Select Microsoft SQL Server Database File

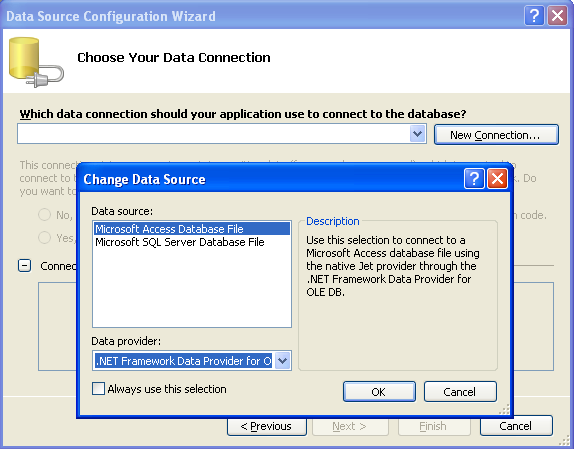coord(192,242)
